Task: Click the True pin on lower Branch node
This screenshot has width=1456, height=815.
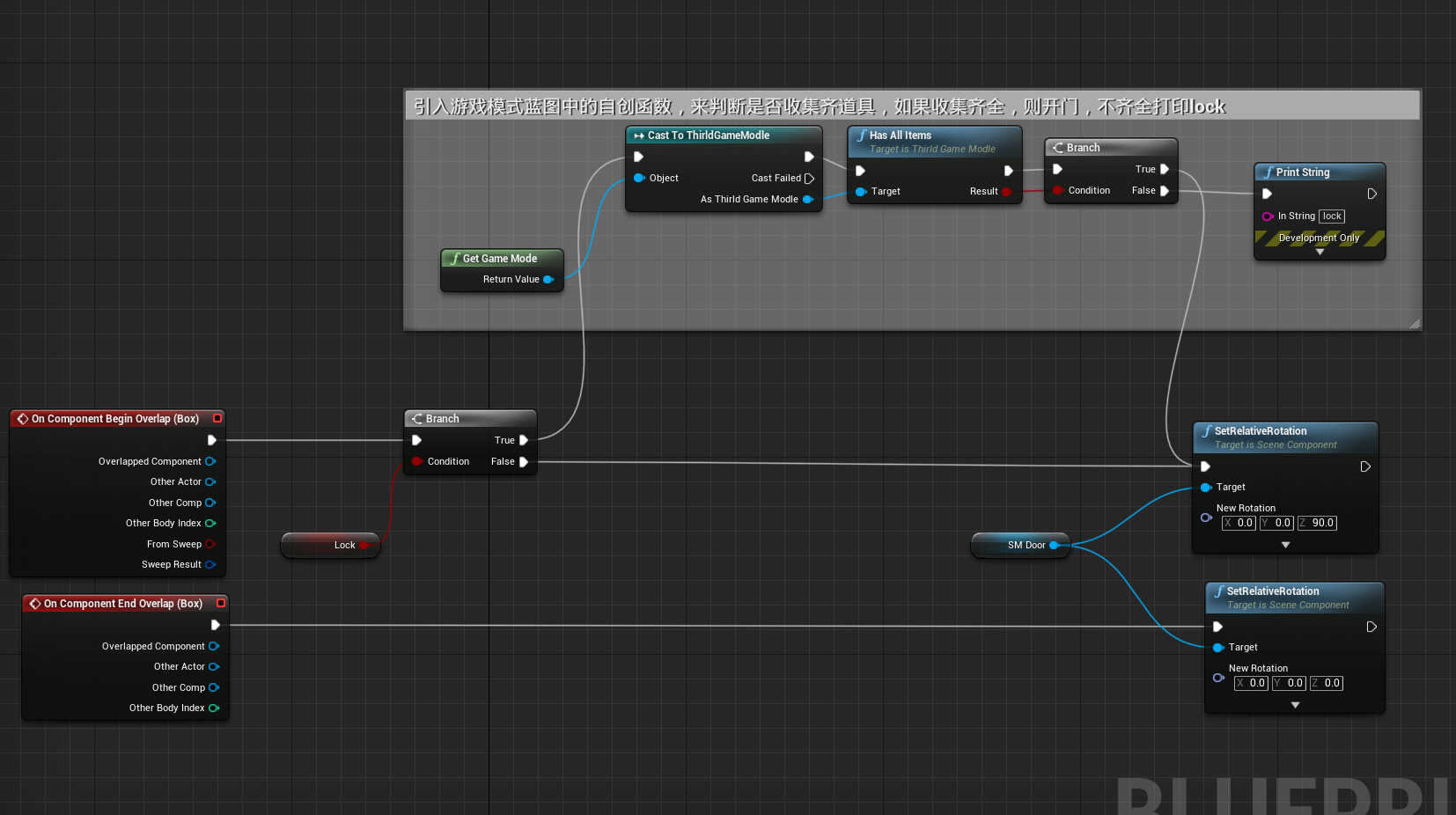Action: (x=524, y=440)
